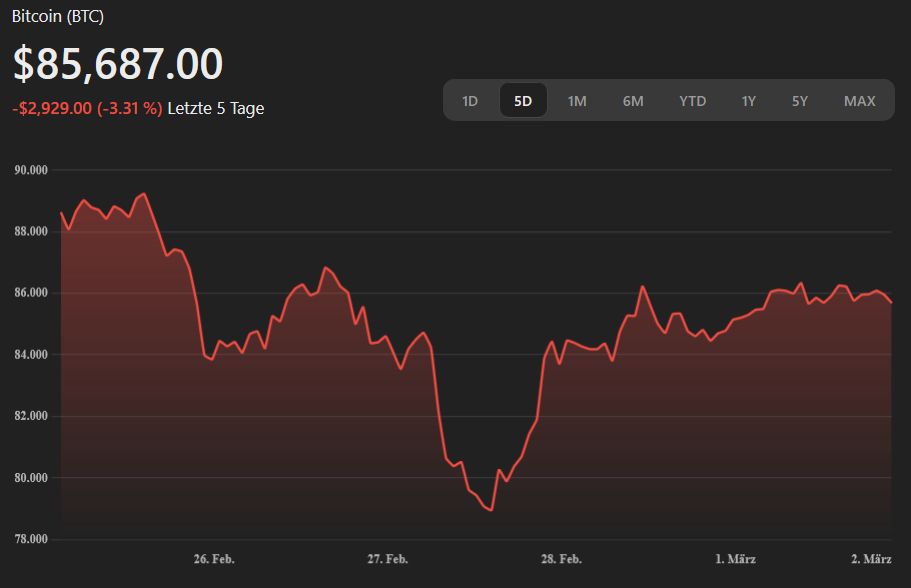Switch to the 6M time range
The height and width of the screenshot is (588, 911).
[632, 100]
